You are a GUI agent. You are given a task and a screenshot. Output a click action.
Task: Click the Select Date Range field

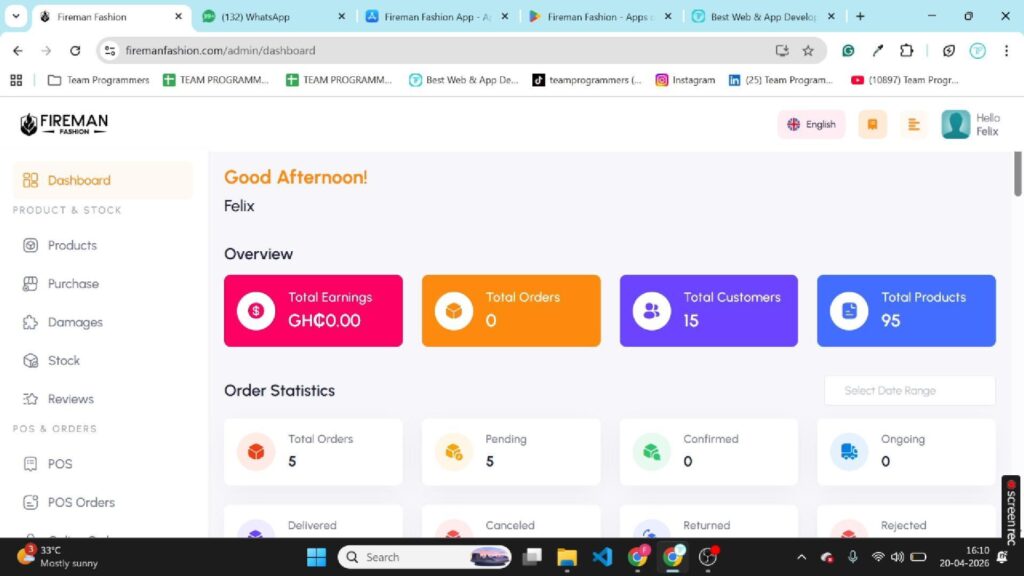pos(910,391)
